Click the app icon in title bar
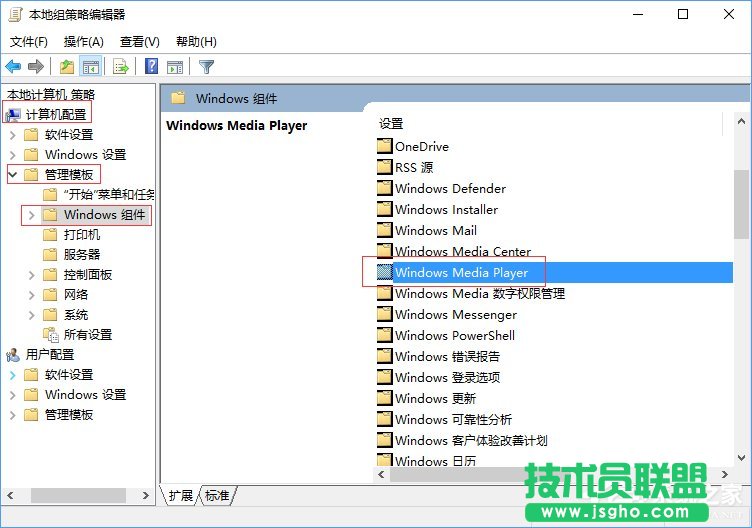This screenshot has height=528, width=752. click(x=15, y=14)
